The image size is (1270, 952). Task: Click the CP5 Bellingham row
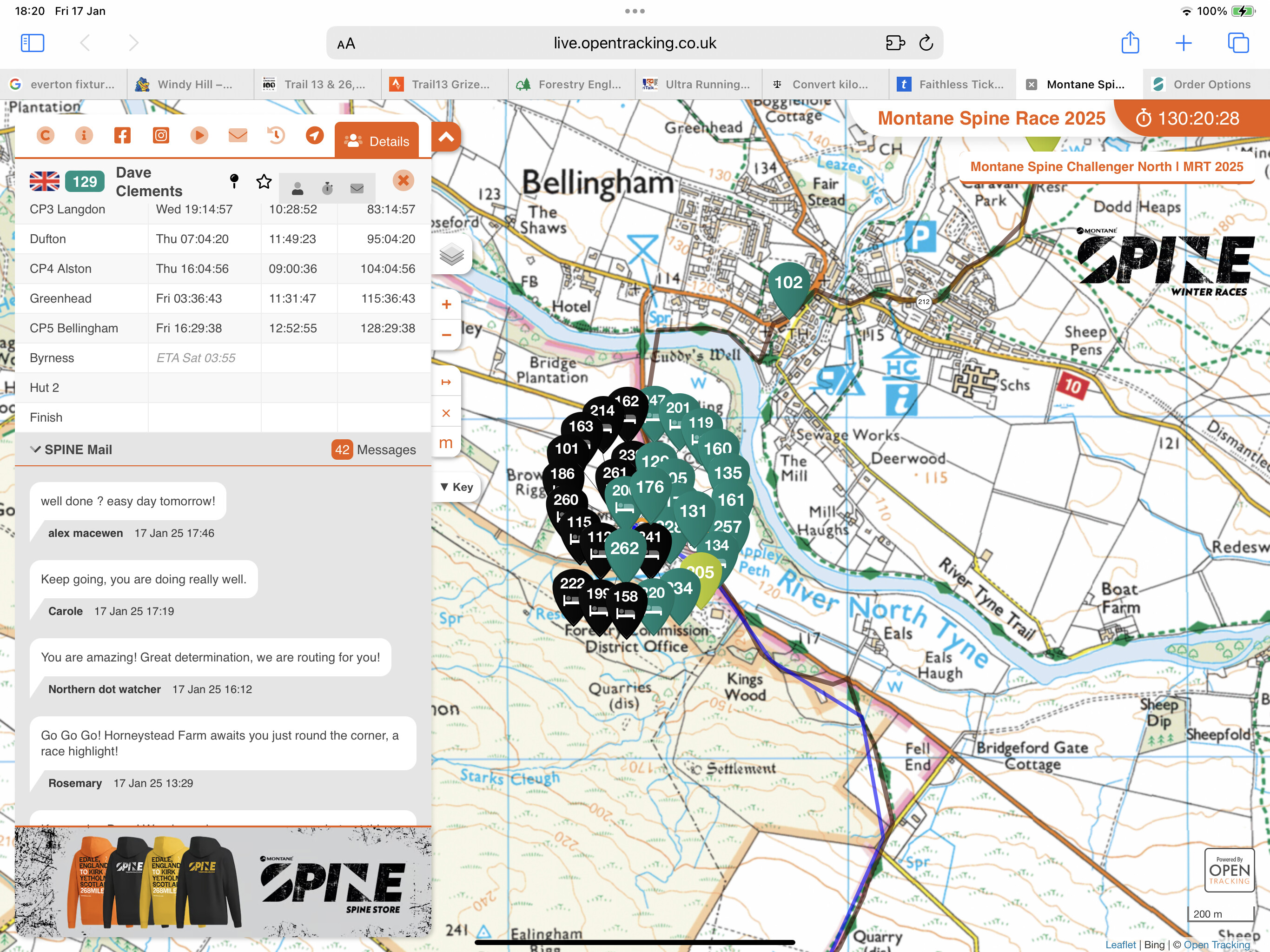(223, 328)
